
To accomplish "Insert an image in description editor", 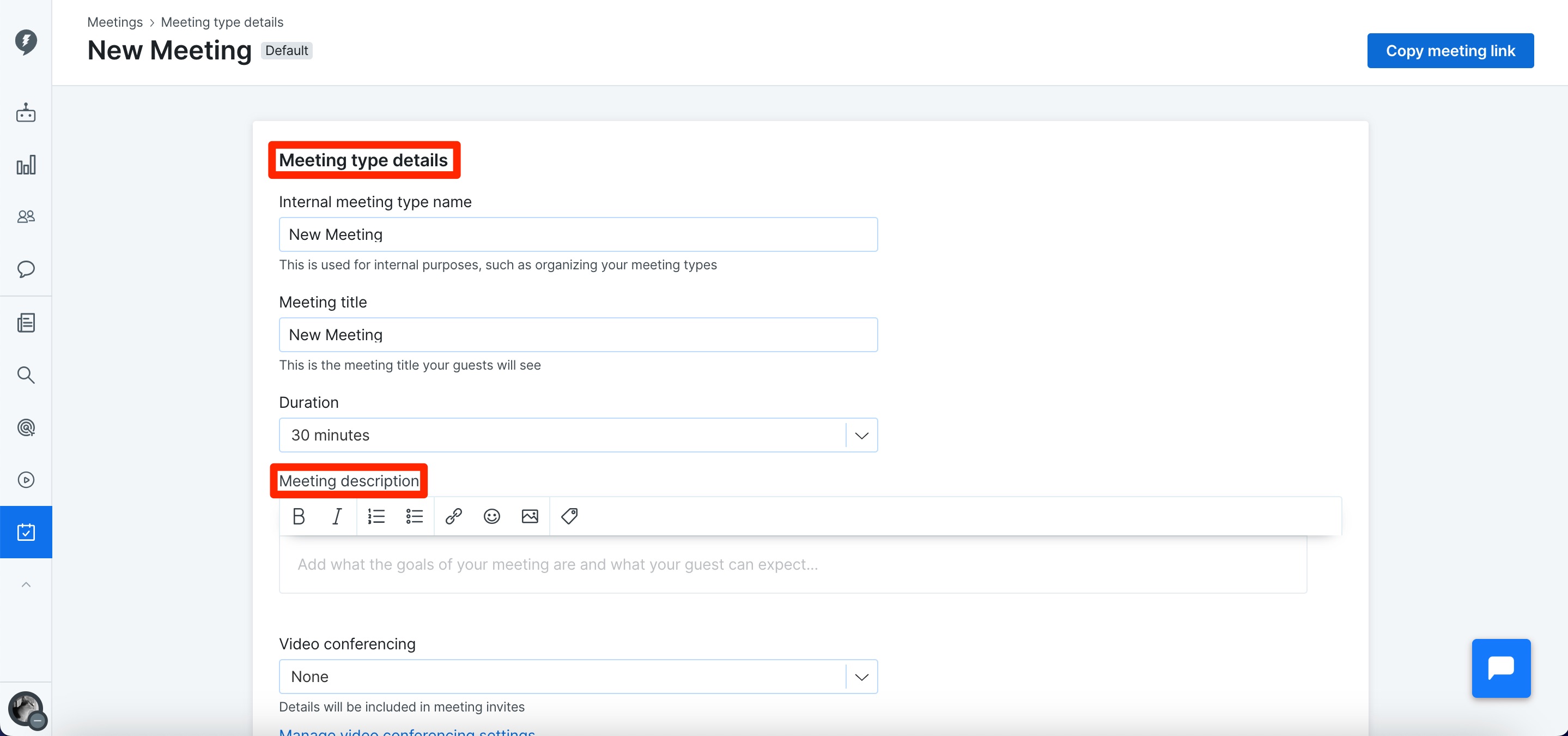I will point(530,516).
